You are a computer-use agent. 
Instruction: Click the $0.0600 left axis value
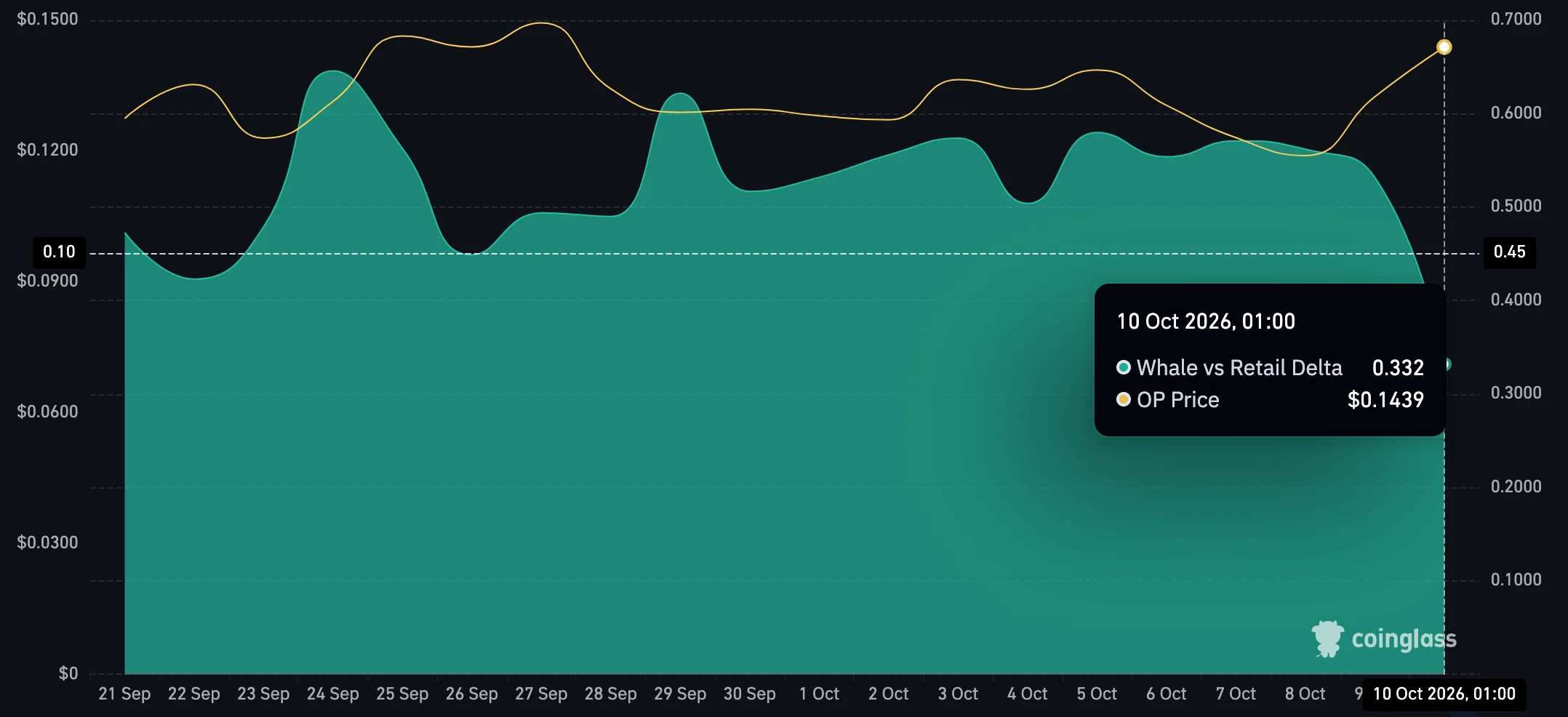47,412
